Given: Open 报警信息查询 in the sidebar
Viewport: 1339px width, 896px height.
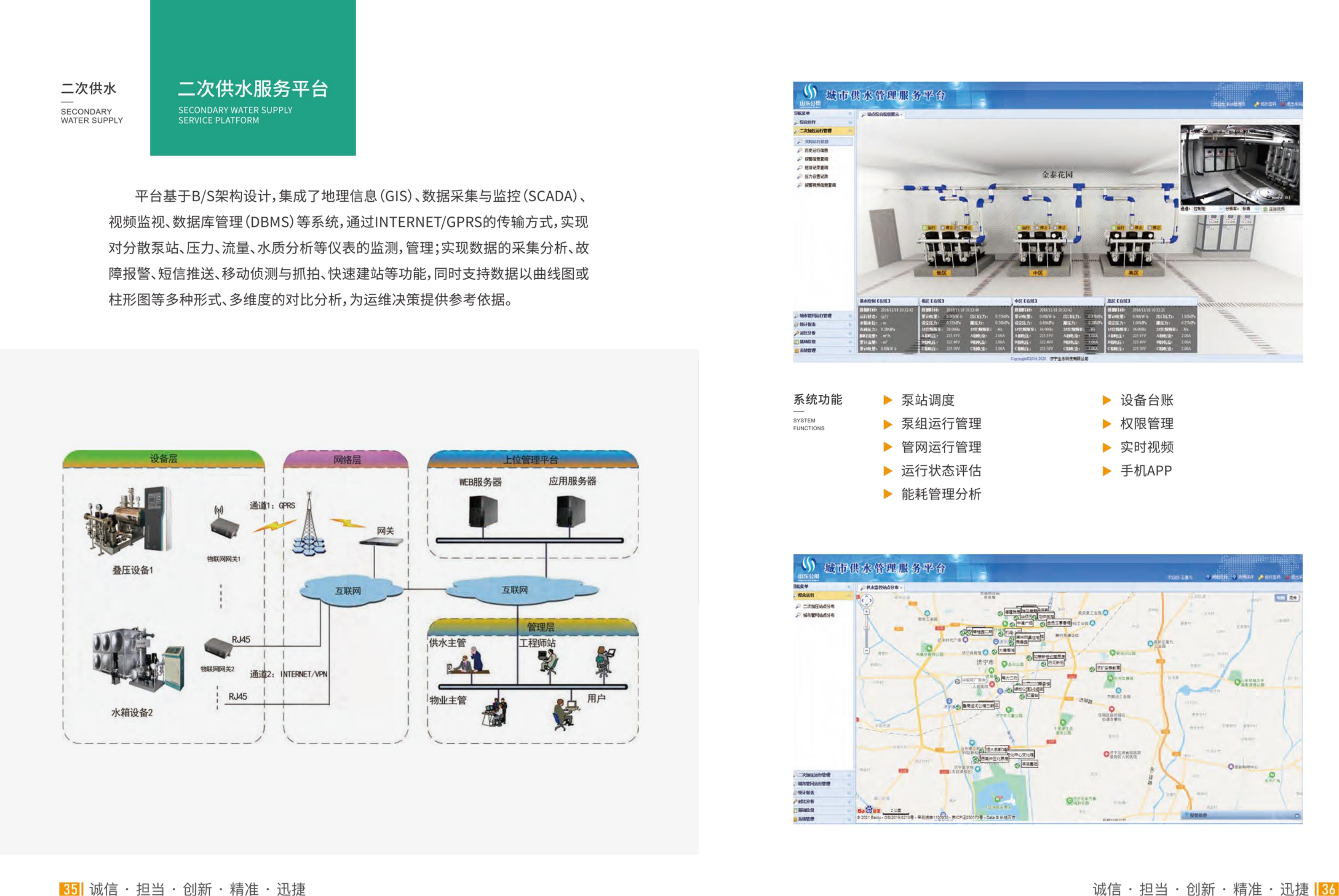Looking at the screenshot, I should pyautogui.click(x=816, y=159).
